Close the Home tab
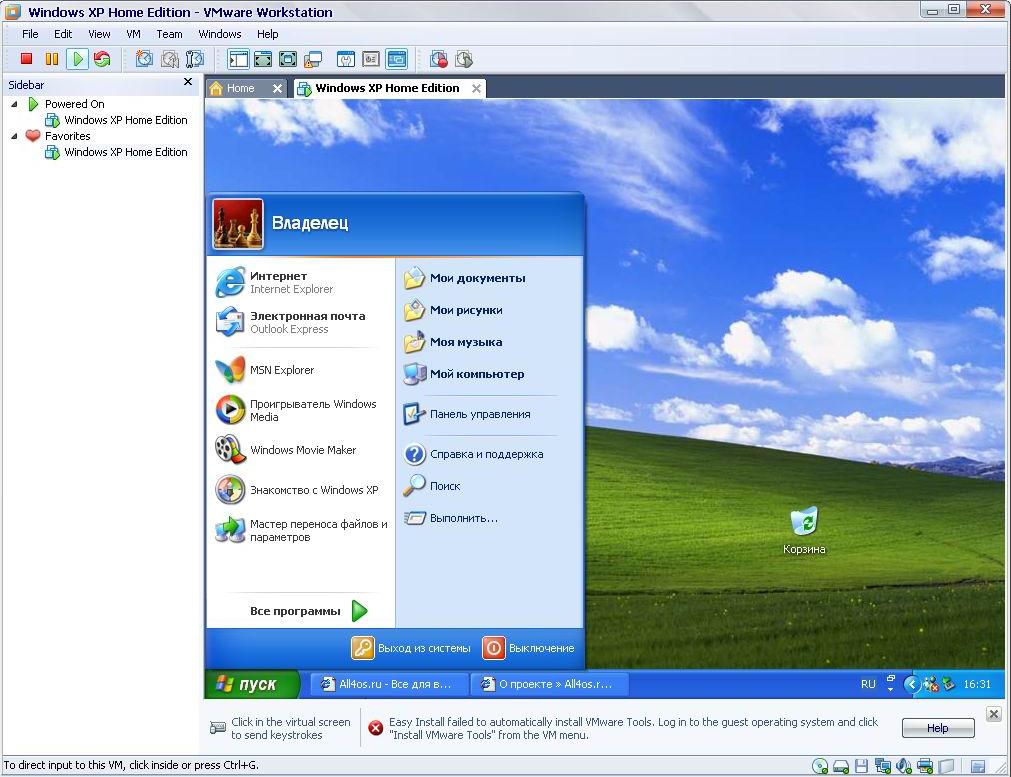 pos(277,88)
